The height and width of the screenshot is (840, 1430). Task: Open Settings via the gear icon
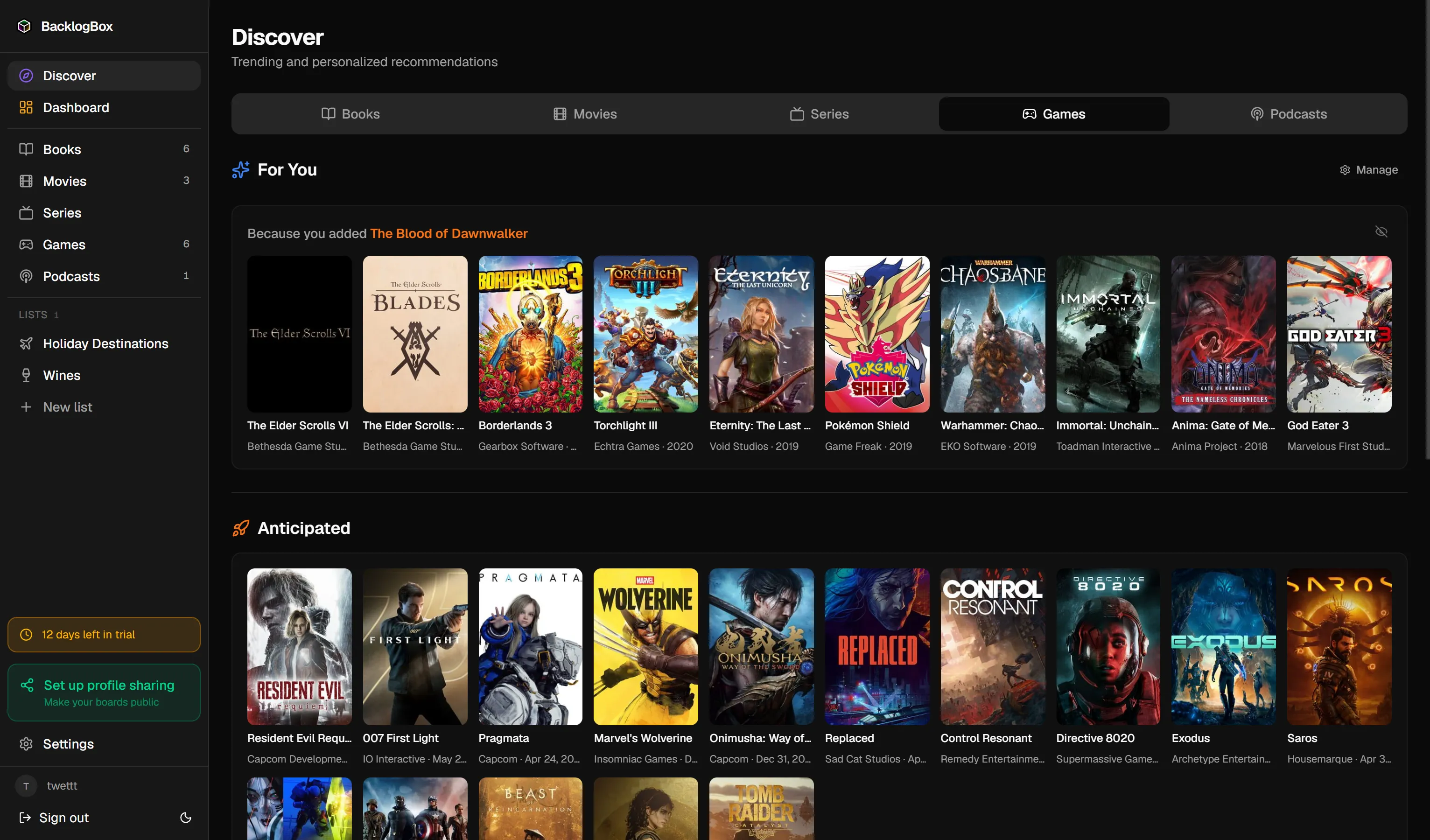point(68,744)
